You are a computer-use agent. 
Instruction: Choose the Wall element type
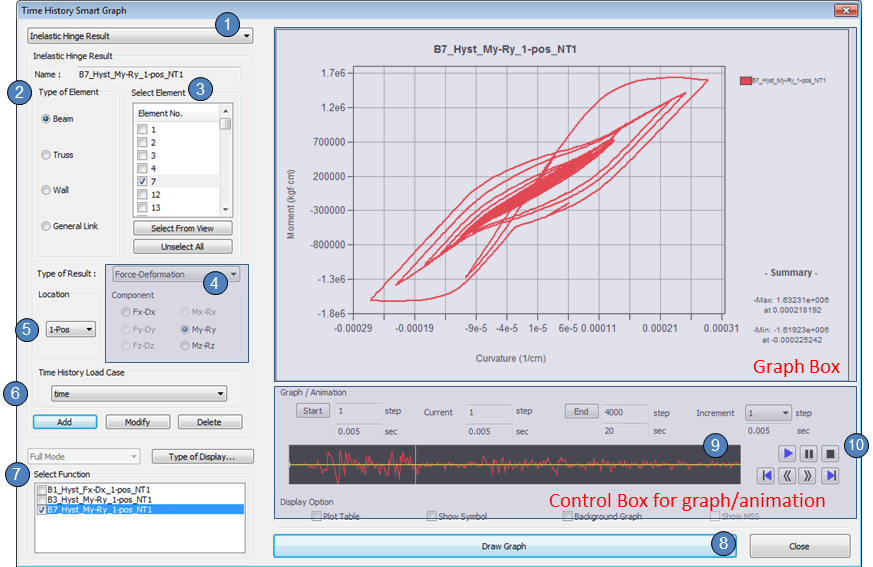(x=46, y=190)
